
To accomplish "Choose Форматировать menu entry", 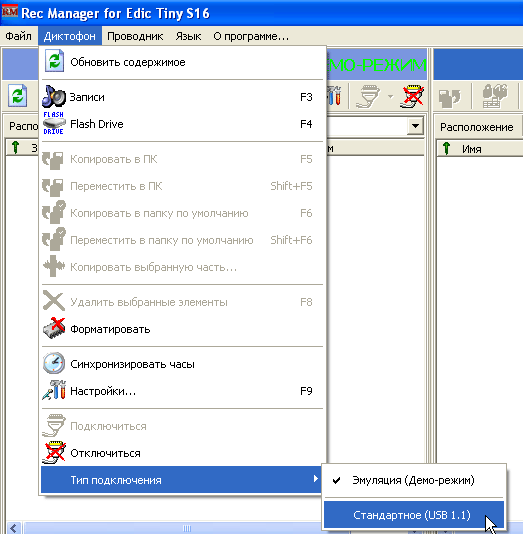I will [x=182, y=329].
